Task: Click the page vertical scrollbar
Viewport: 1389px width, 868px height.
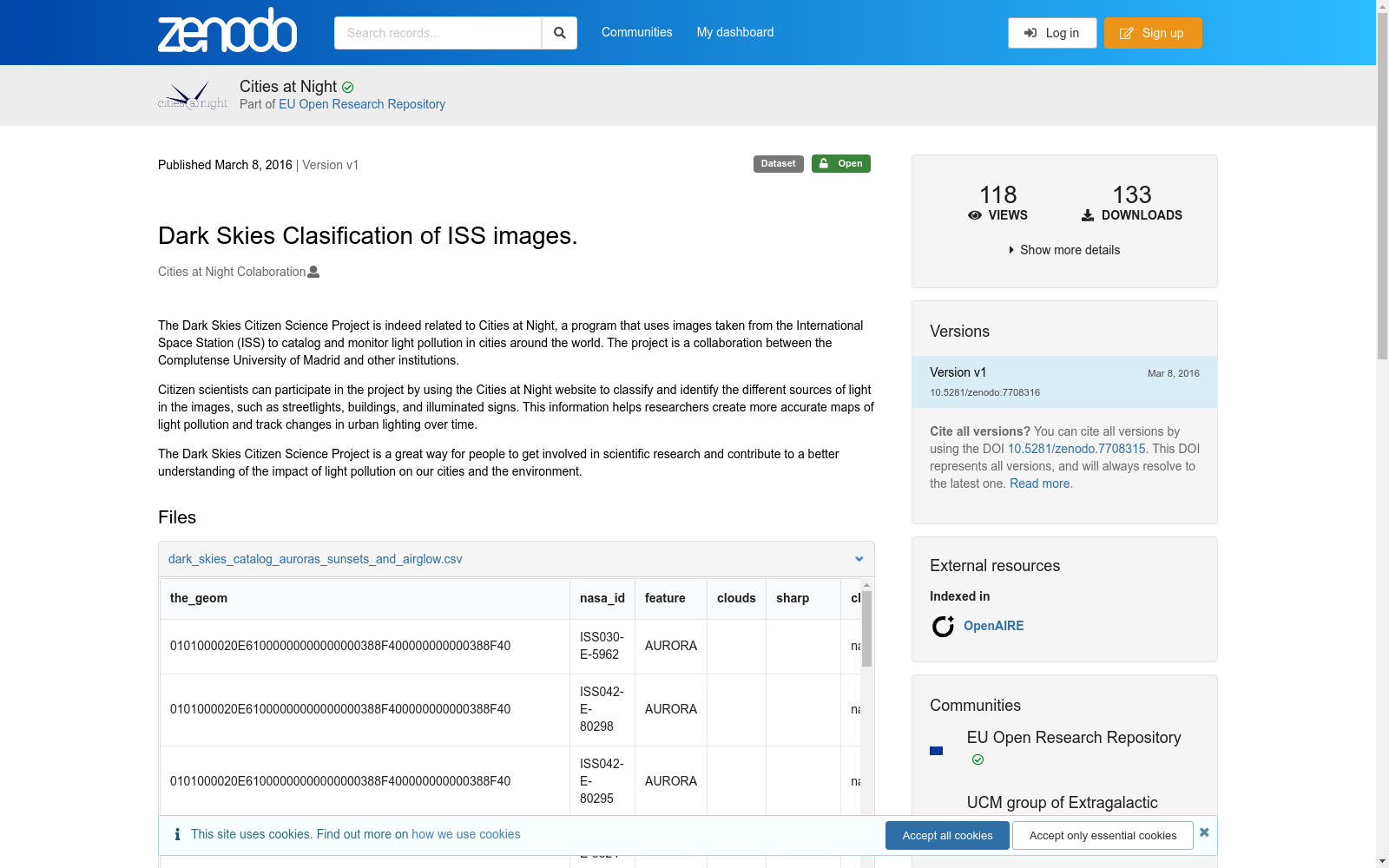Action: click(1382, 187)
